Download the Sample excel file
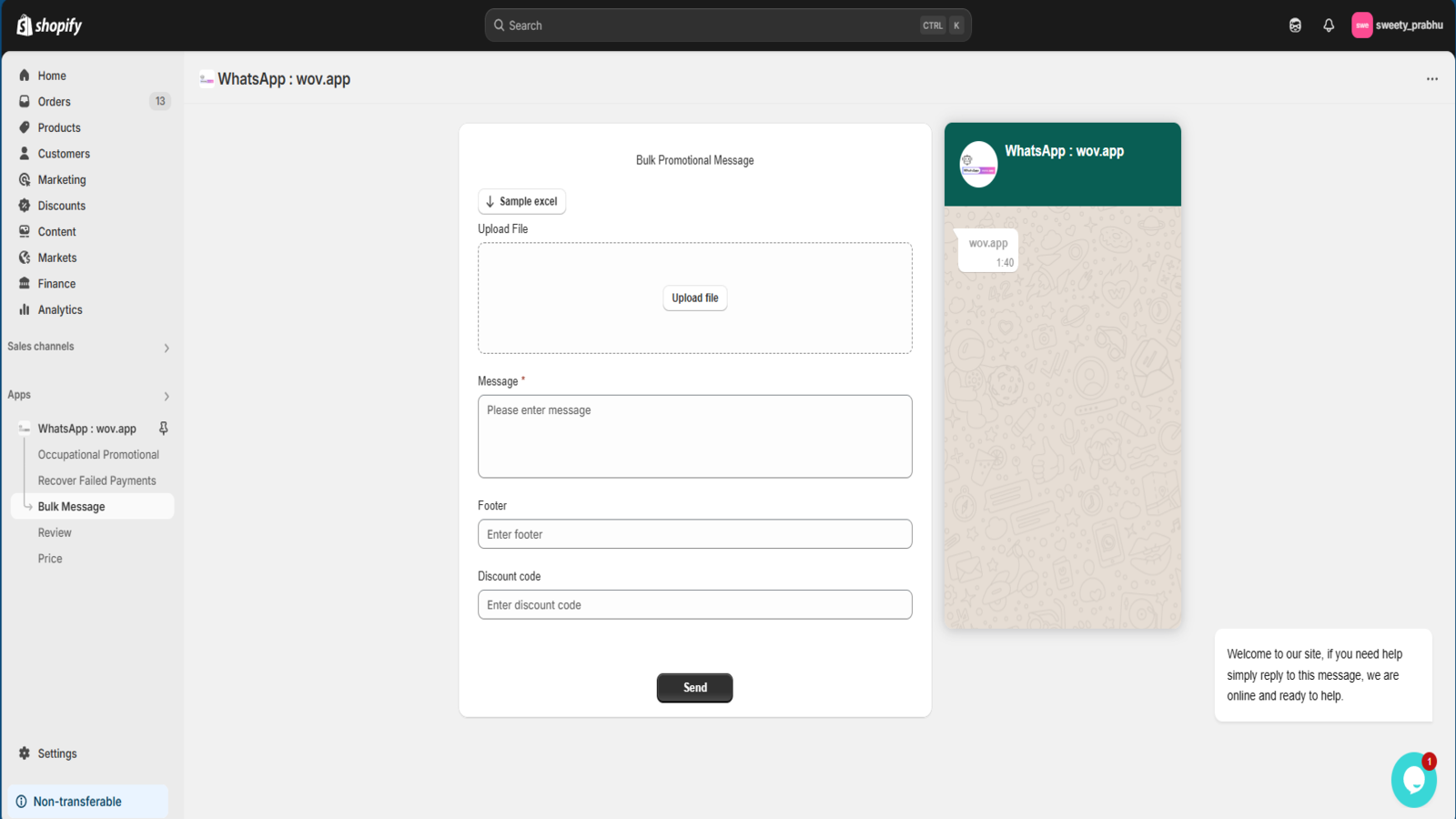 click(521, 201)
